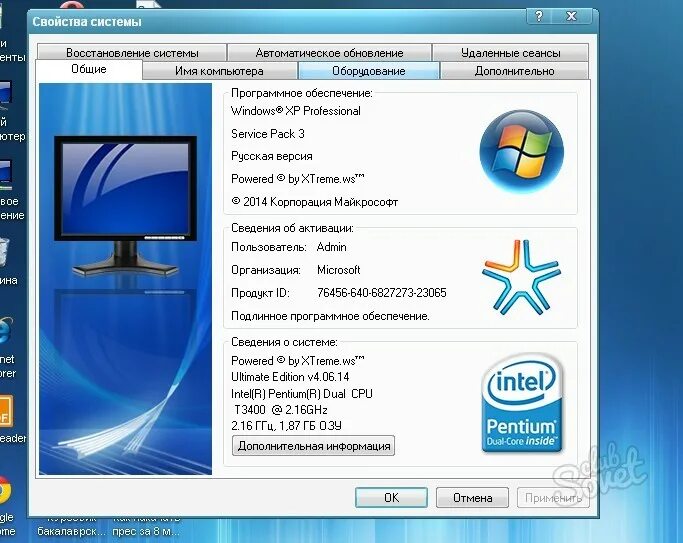The width and height of the screenshot is (683, 543).
Task: Click the Windows logo orb image
Action: pyautogui.click(x=521, y=152)
